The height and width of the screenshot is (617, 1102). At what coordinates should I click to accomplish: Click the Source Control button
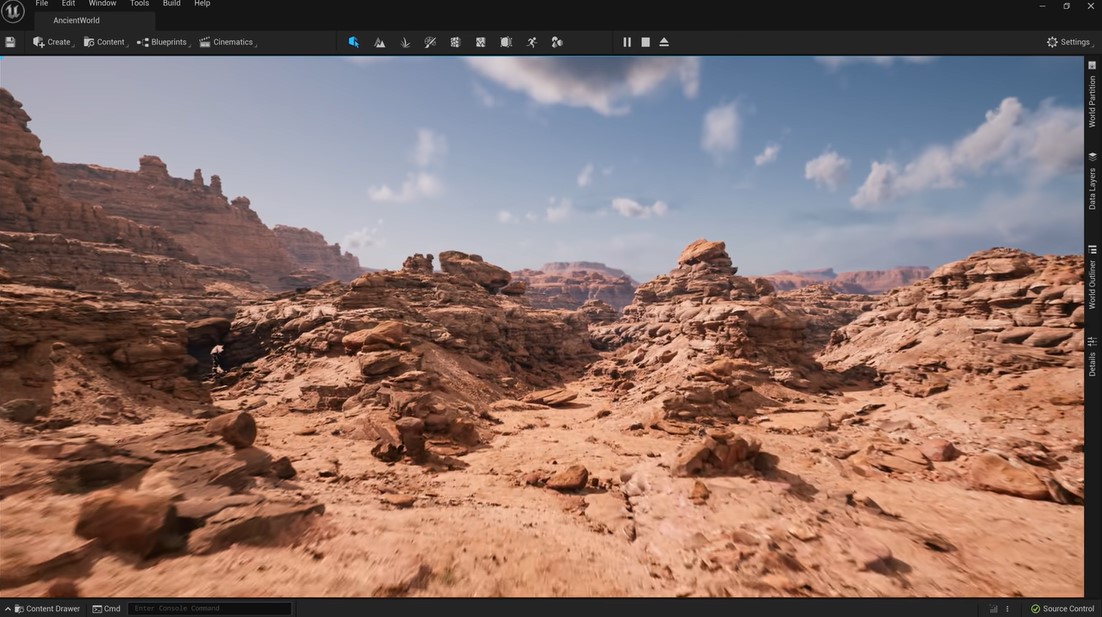1062,608
